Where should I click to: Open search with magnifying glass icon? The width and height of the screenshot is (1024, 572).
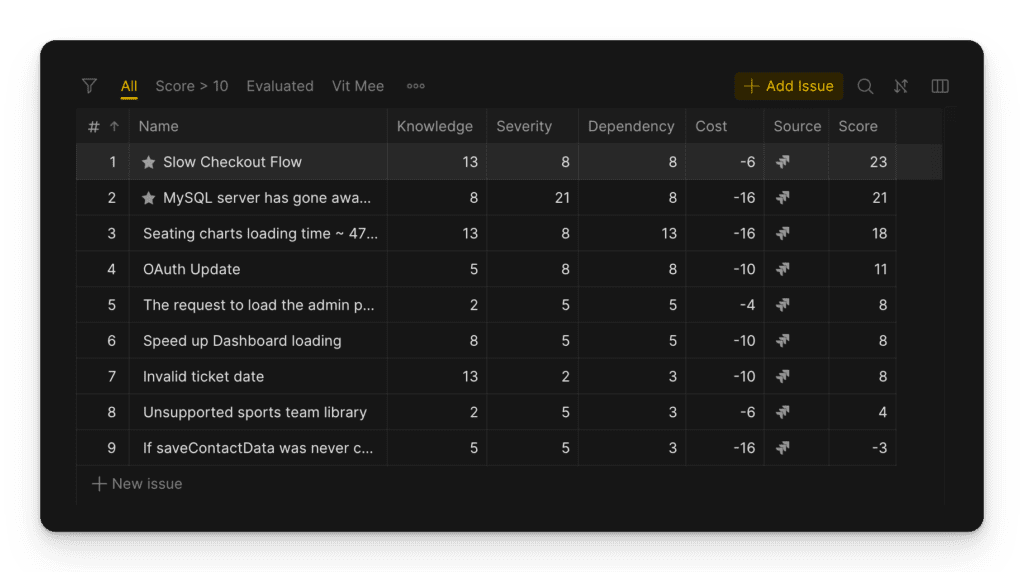(x=865, y=86)
